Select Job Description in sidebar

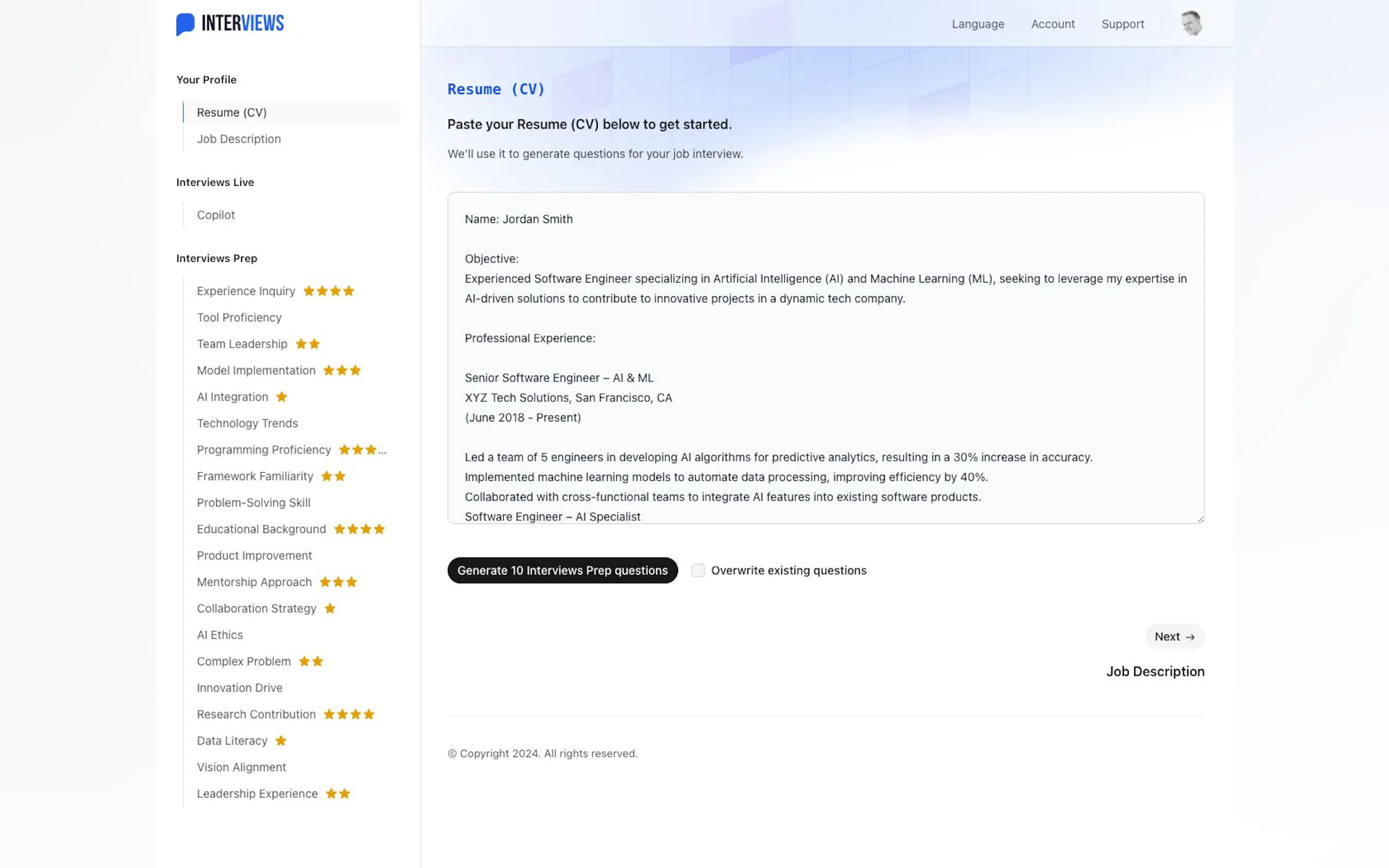(238, 139)
